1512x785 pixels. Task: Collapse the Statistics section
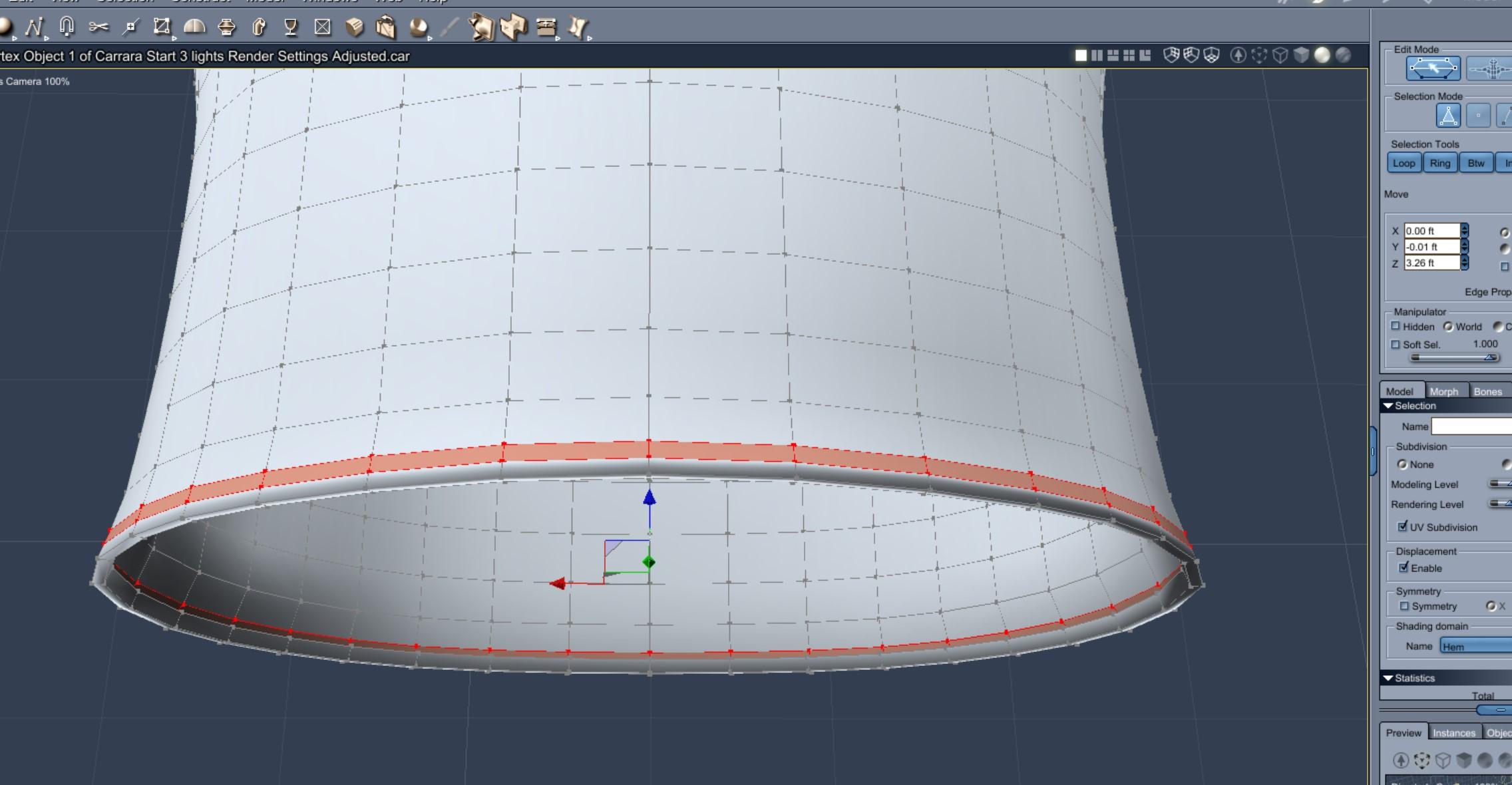click(1388, 678)
